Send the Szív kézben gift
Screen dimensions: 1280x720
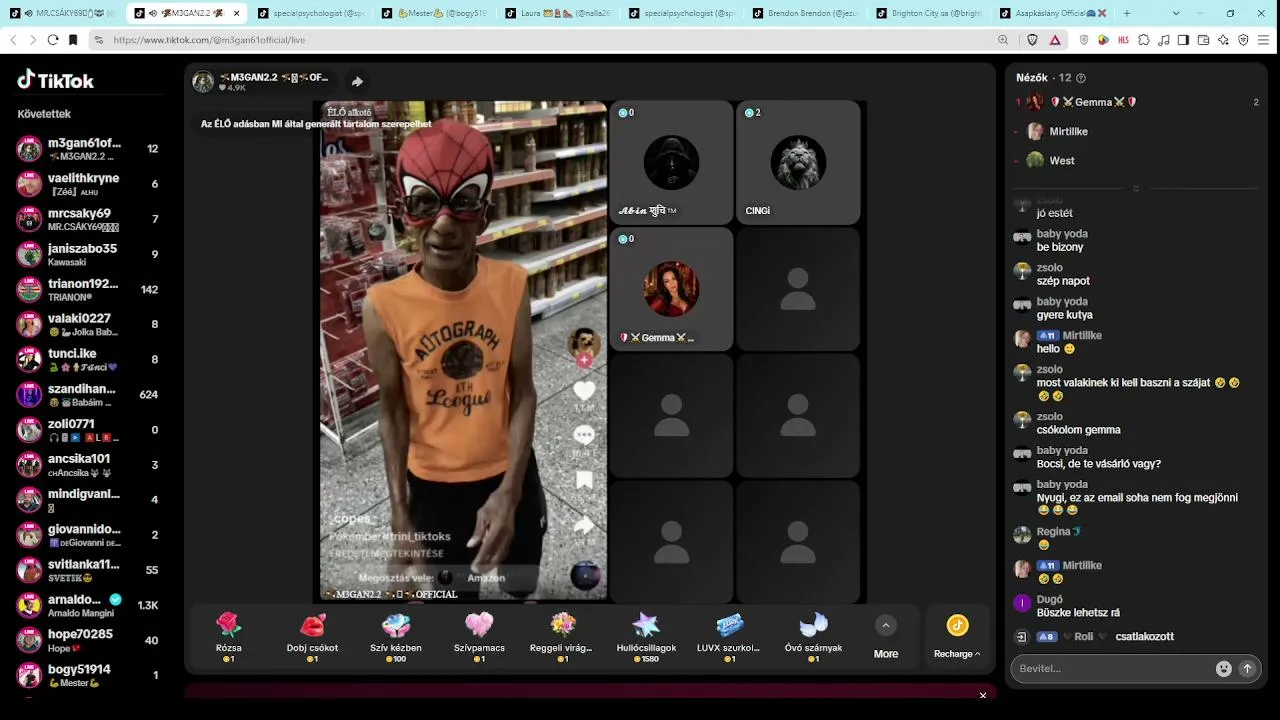[395, 636]
